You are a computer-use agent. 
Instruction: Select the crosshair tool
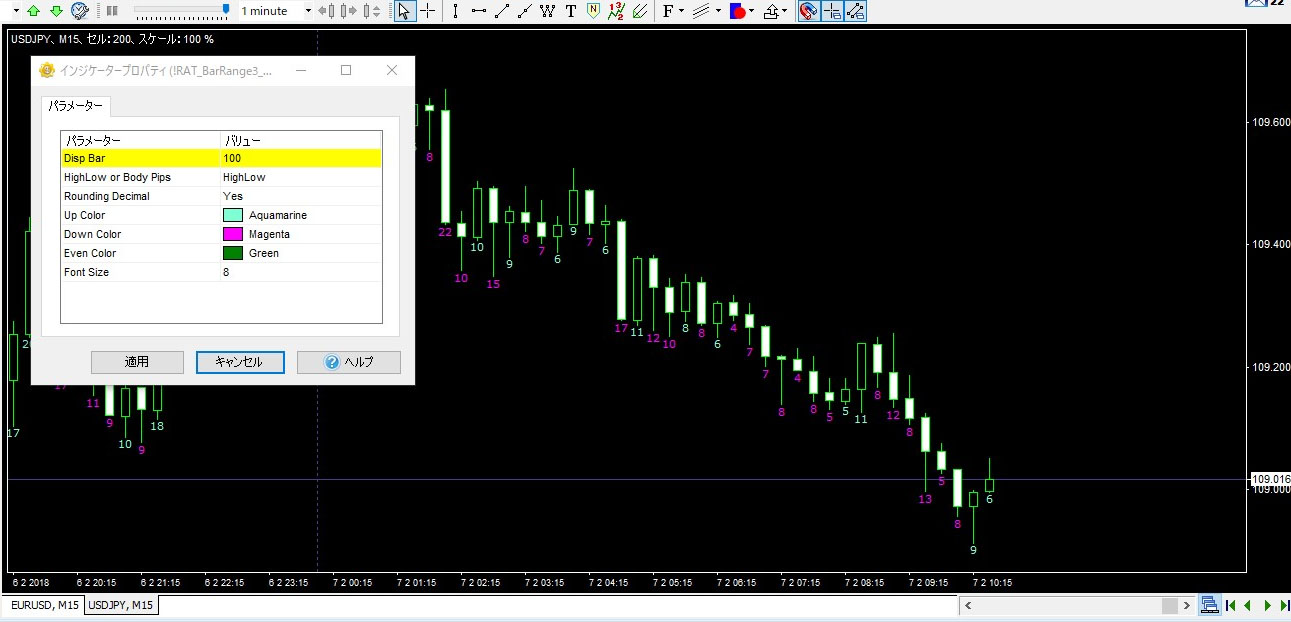(x=427, y=11)
